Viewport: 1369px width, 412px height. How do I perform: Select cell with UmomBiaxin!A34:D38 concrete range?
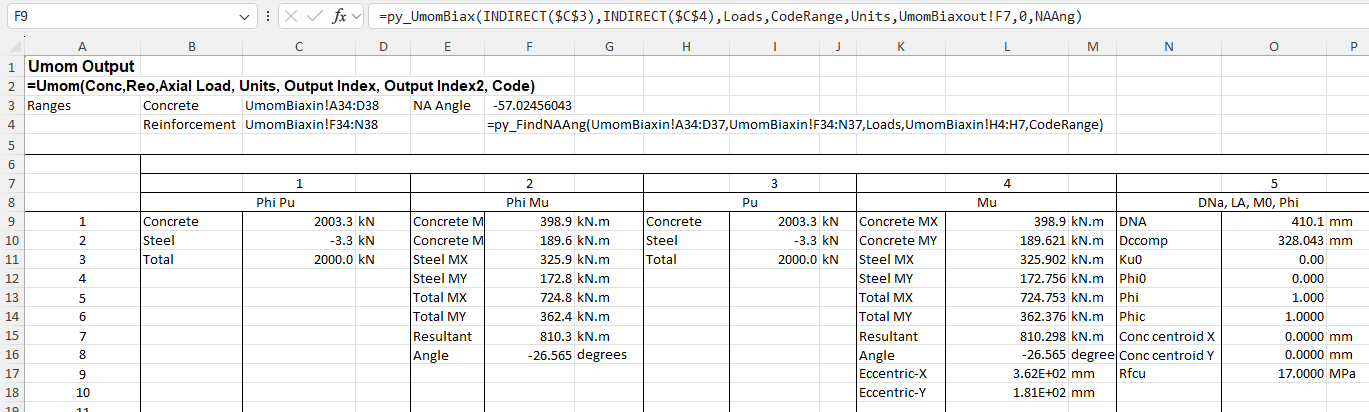click(297, 105)
